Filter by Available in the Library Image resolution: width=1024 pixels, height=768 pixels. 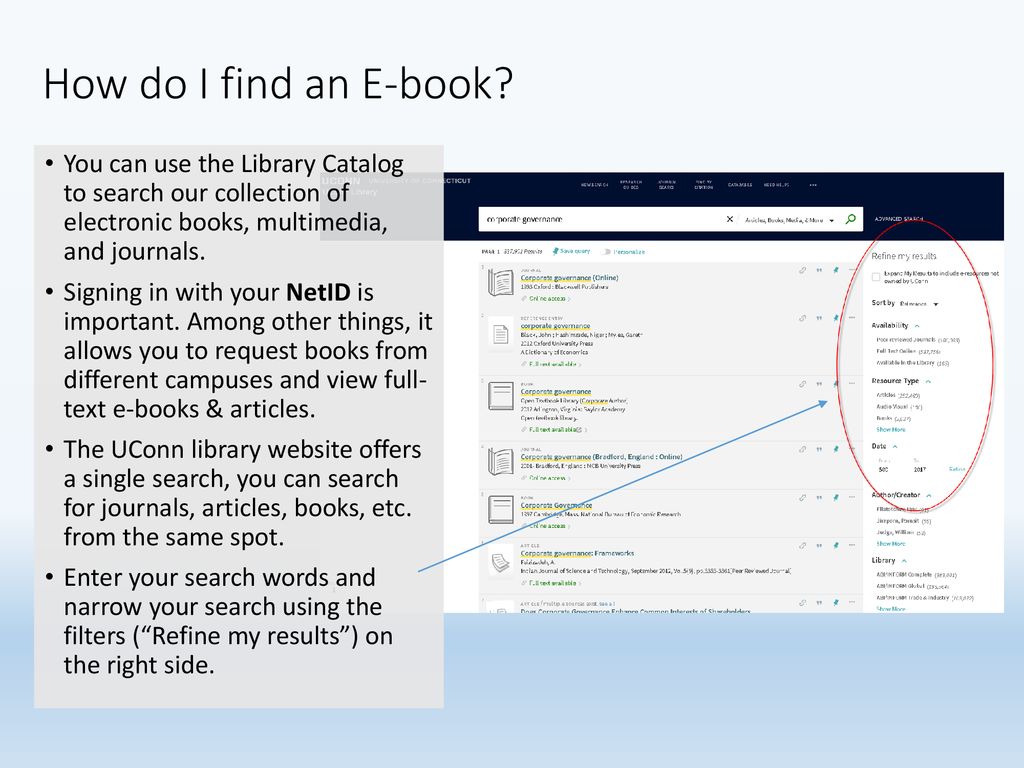[x=913, y=362]
